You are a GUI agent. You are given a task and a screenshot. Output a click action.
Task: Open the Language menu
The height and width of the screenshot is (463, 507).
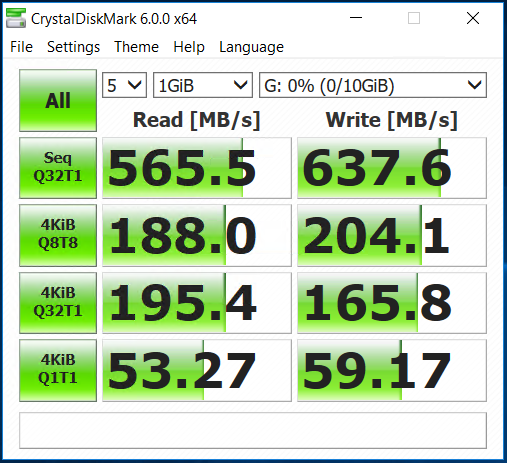click(251, 47)
